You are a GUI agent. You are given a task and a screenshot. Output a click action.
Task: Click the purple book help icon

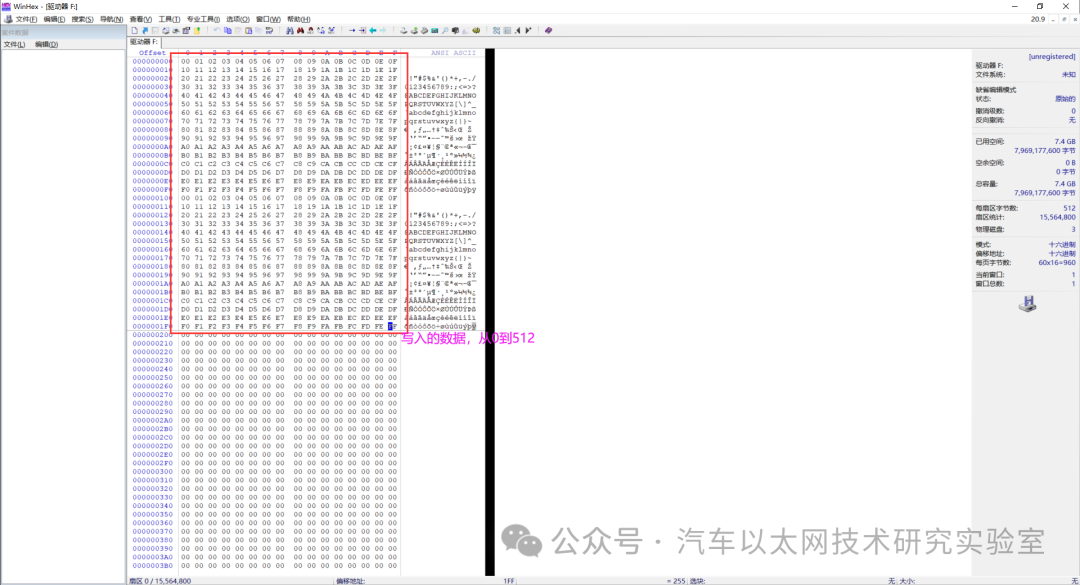point(548,30)
